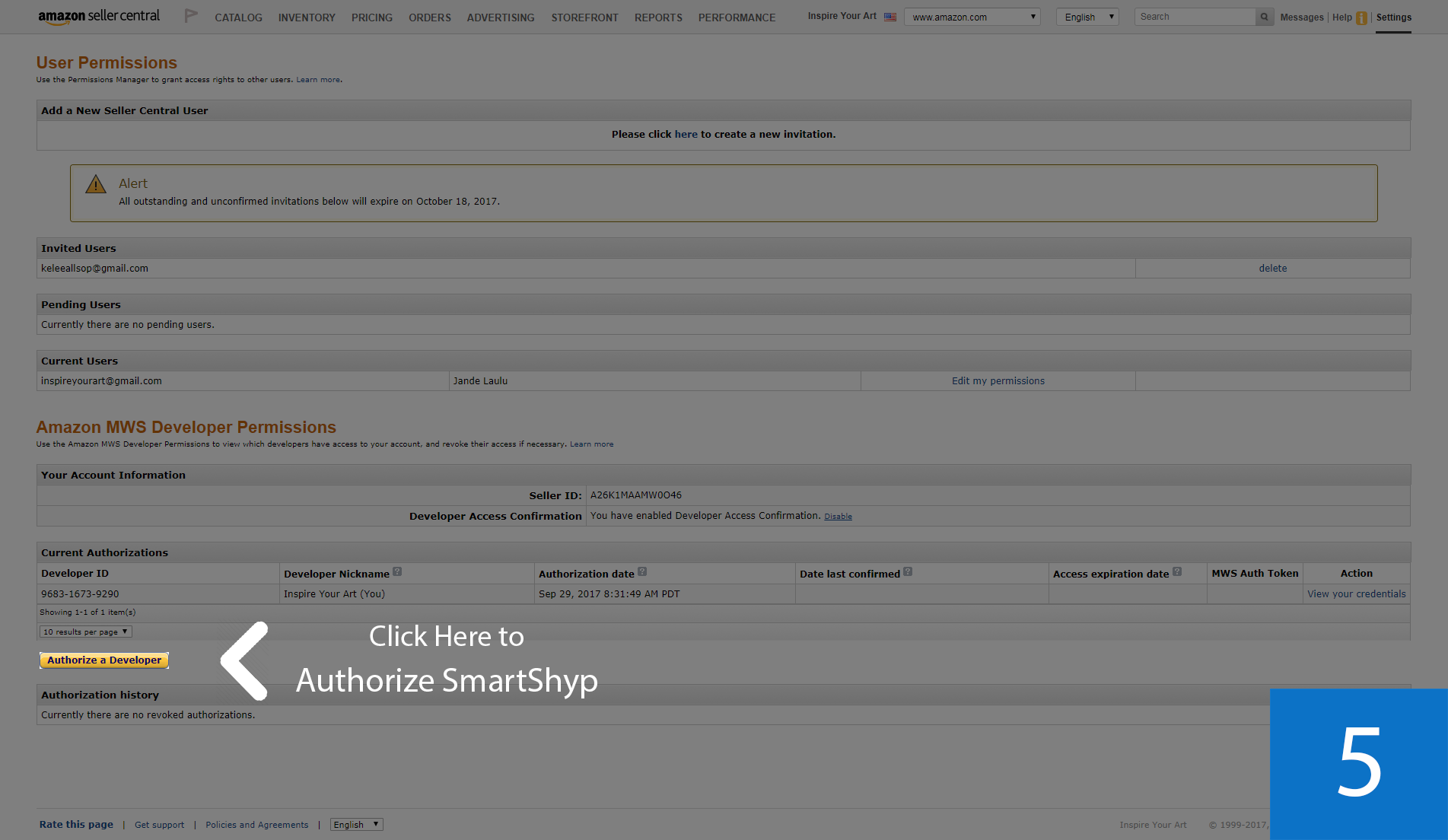This screenshot has width=1448, height=840.
Task: Click the Authorization date help icon
Action: [x=642, y=572]
